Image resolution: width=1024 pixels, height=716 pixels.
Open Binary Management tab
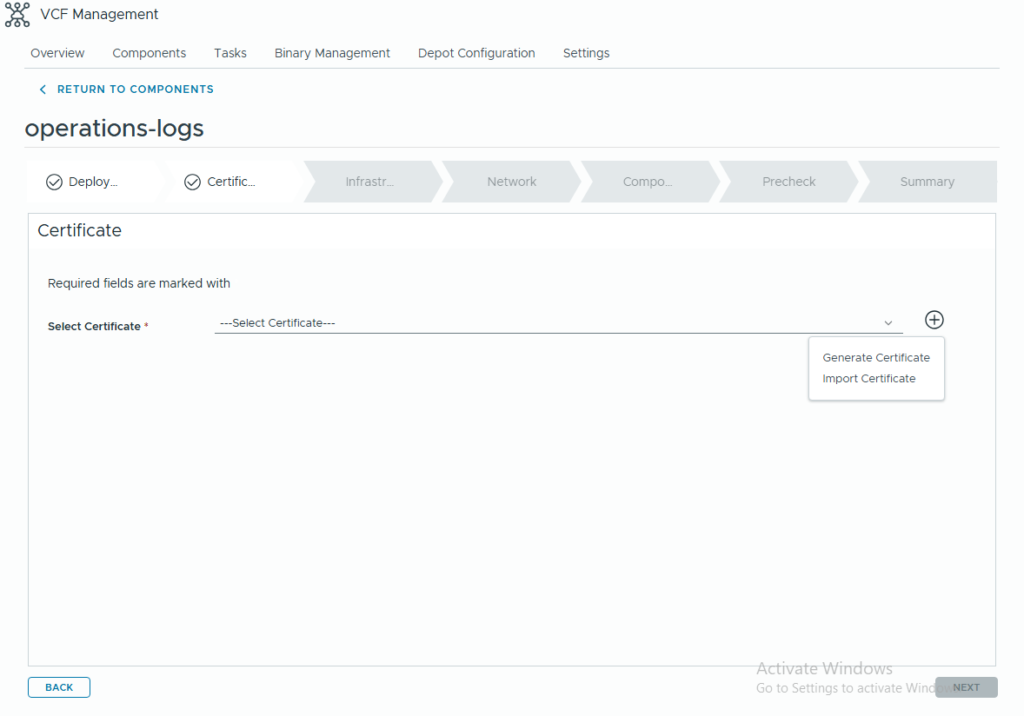[332, 53]
